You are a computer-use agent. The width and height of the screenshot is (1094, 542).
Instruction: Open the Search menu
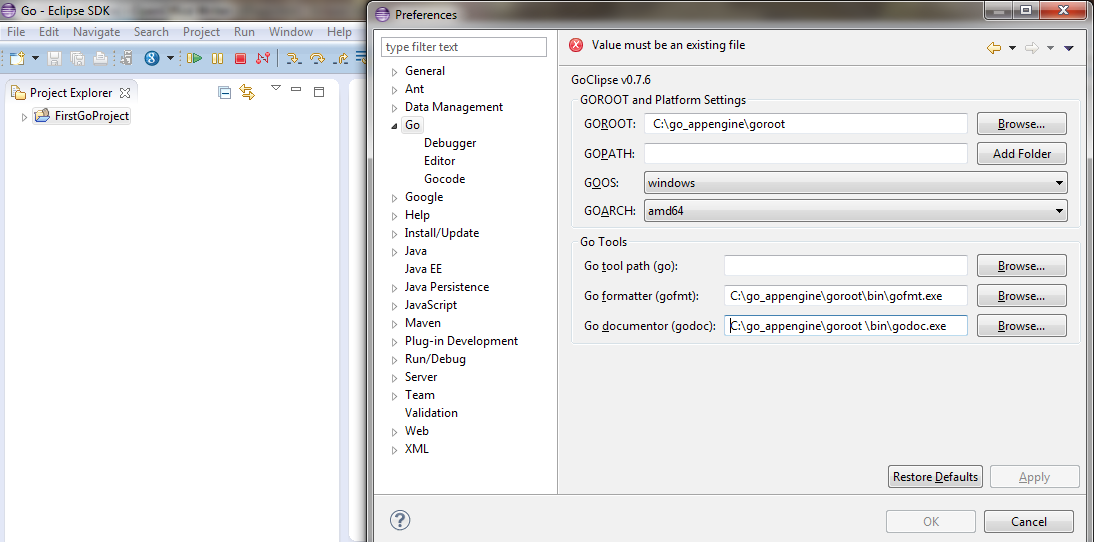pyautogui.click(x=151, y=32)
